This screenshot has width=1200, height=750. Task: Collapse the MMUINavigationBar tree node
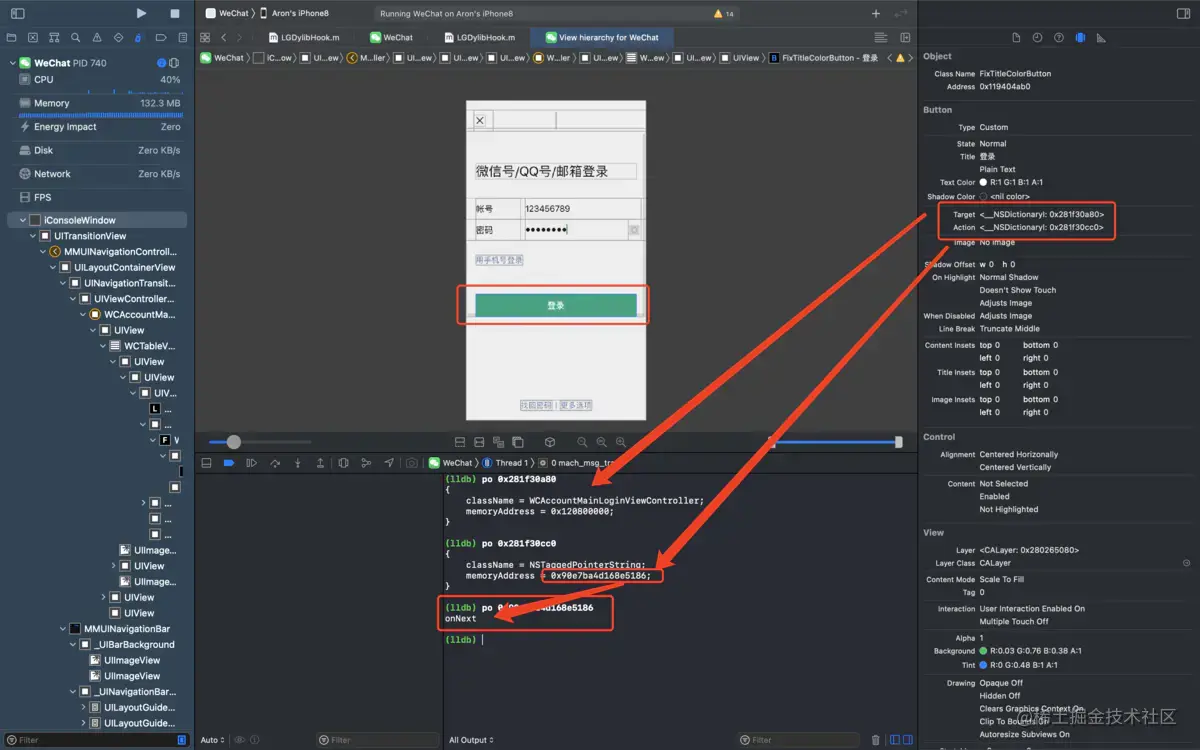63,629
